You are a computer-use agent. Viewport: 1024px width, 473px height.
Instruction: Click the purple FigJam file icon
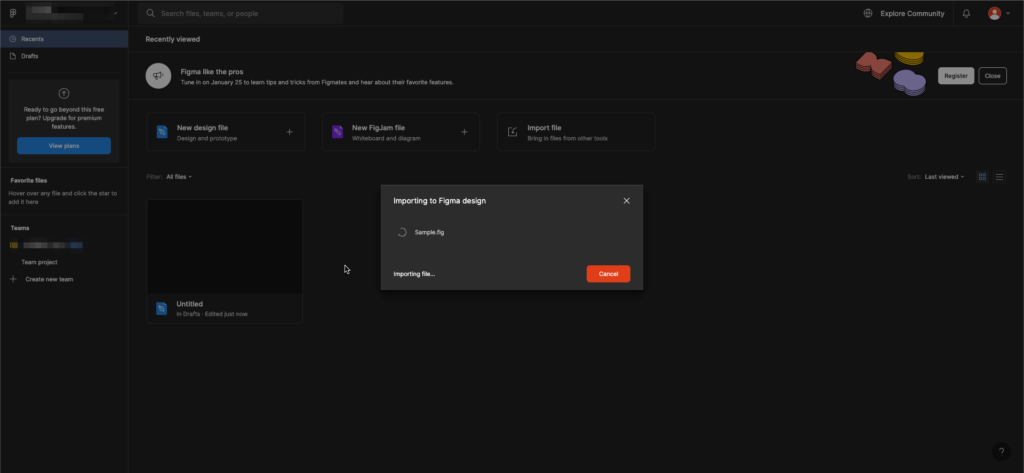(x=337, y=132)
